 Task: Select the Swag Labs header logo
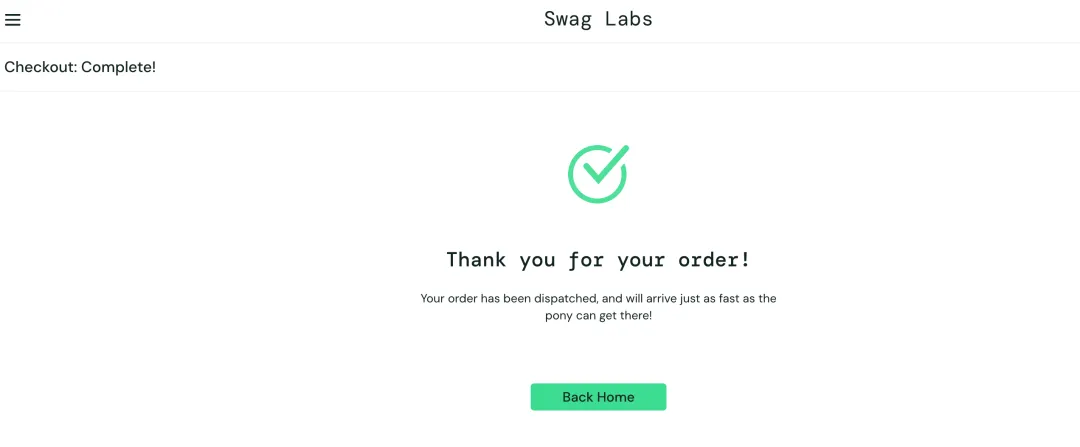pos(598,19)
